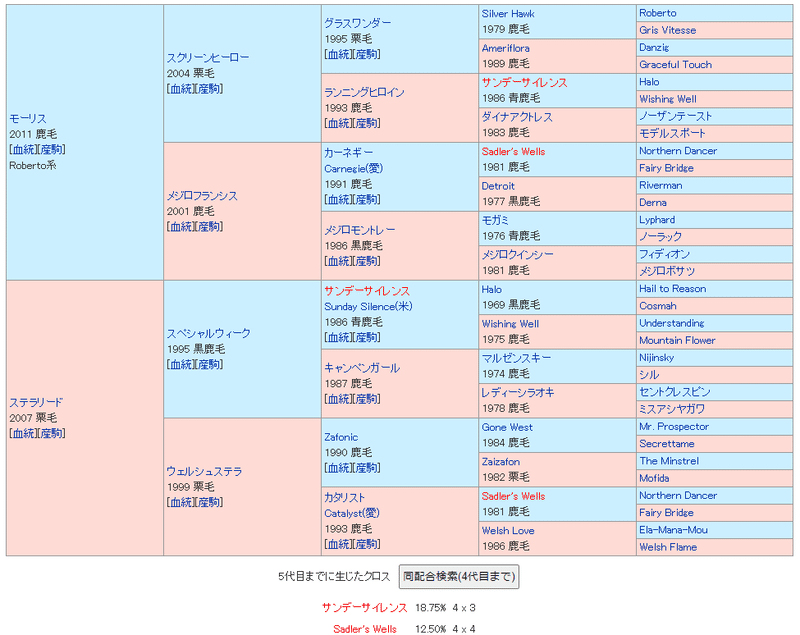This screenshot has width=800, height=635.
Task: Open Ela-Mana-Mou ancestor link
Action: click(673, 530)
